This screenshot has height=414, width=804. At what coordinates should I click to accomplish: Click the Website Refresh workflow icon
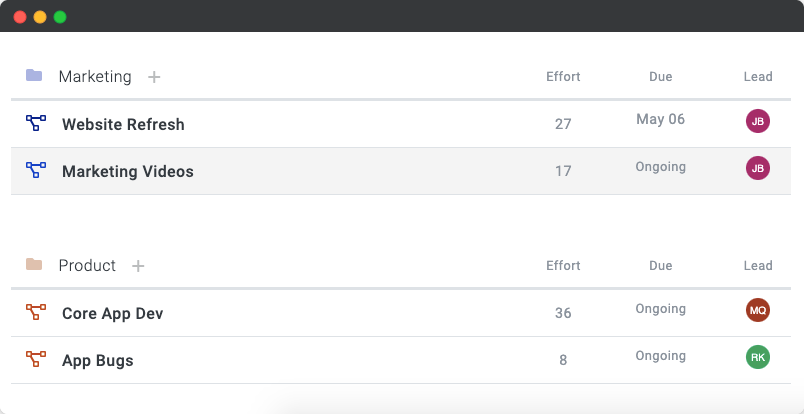[36, 123]
